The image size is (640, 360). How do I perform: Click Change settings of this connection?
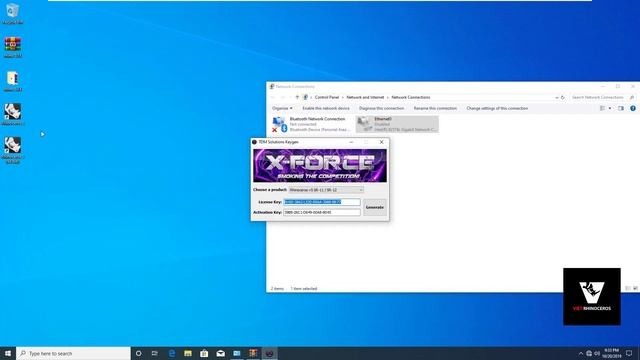click(x=497, y=109)
